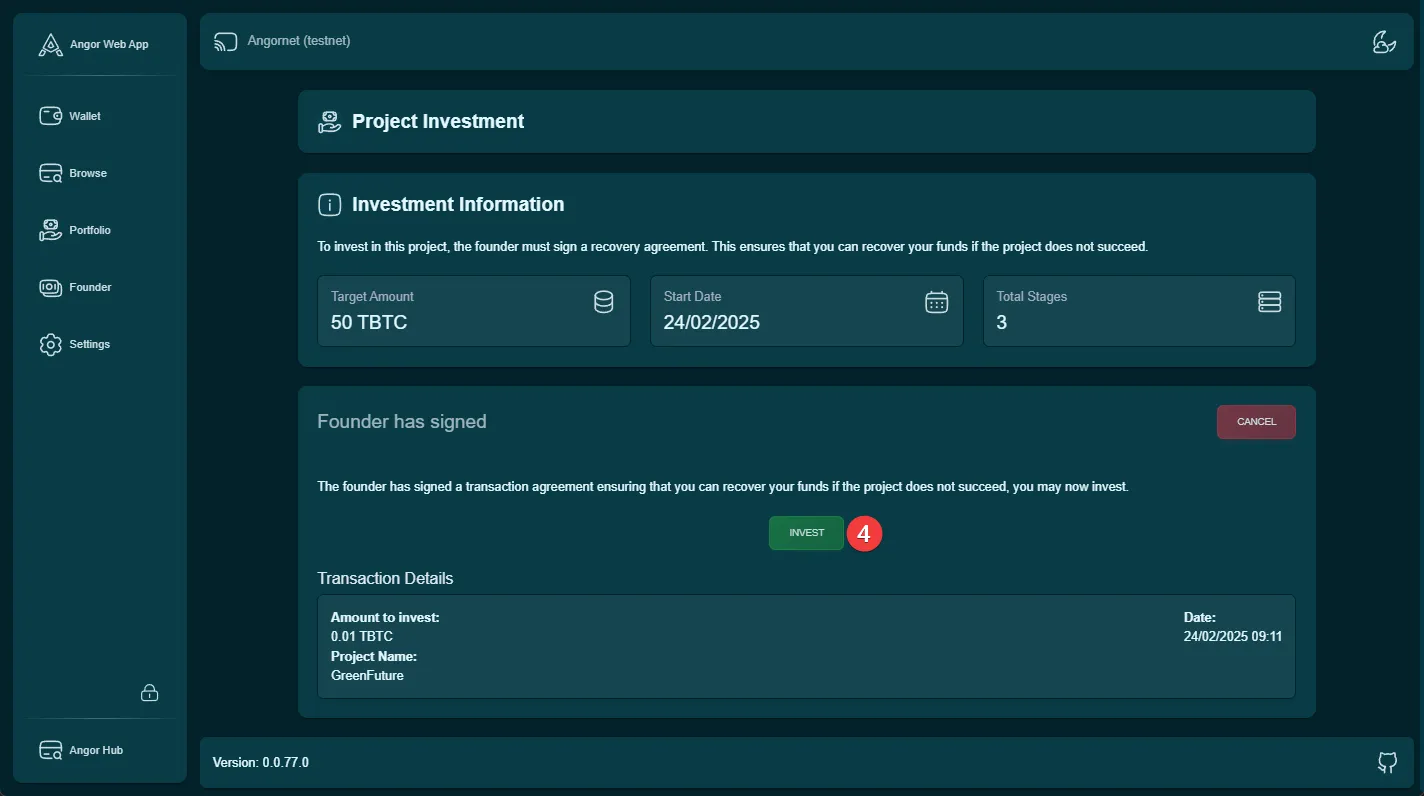The image size is (1424, 796).
Task: Click the Angornet network icon in header
Action: [x=226, y=42]
